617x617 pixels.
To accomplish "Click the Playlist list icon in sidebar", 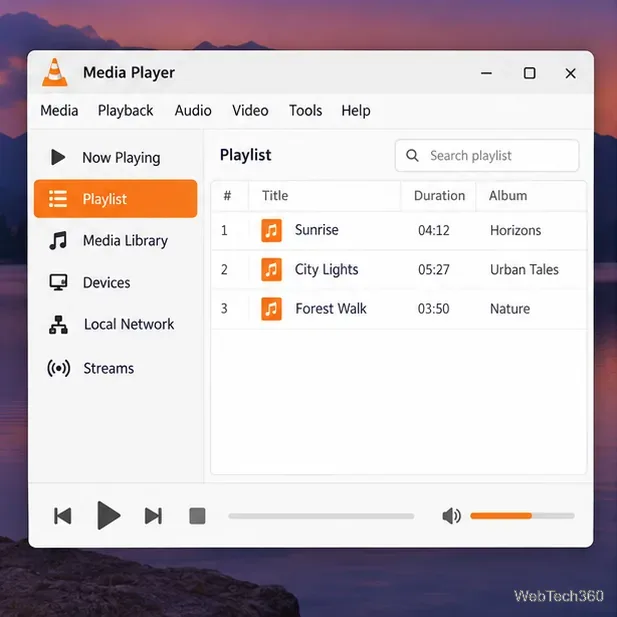I will (x=58, y=199).
